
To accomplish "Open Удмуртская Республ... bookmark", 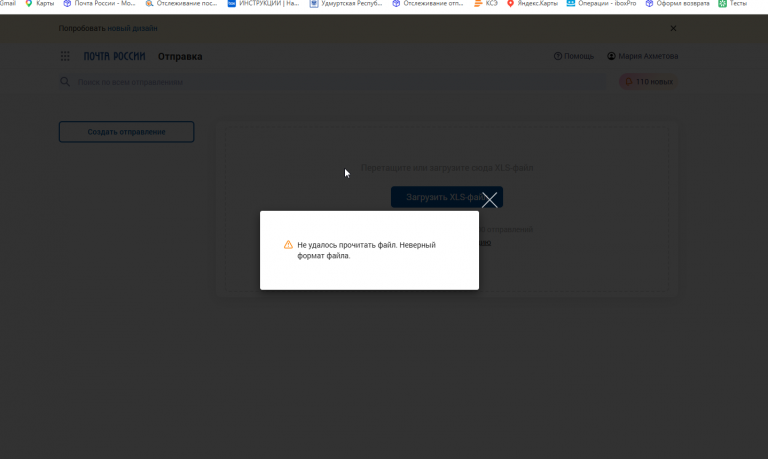I will point(346,3).
